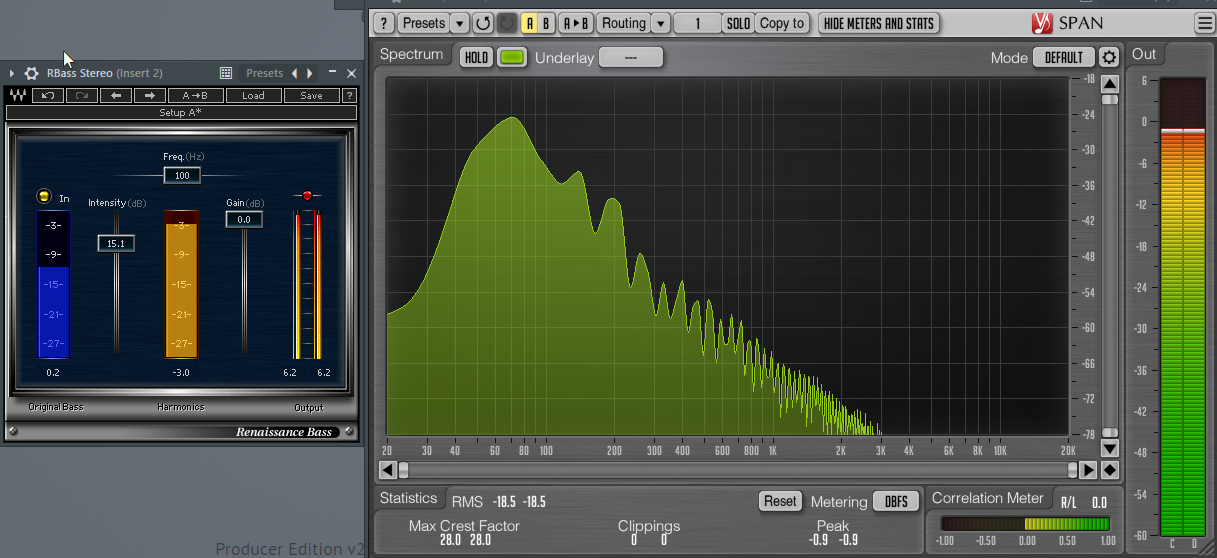Select the Correlation Meter tab

click(988, 498)
